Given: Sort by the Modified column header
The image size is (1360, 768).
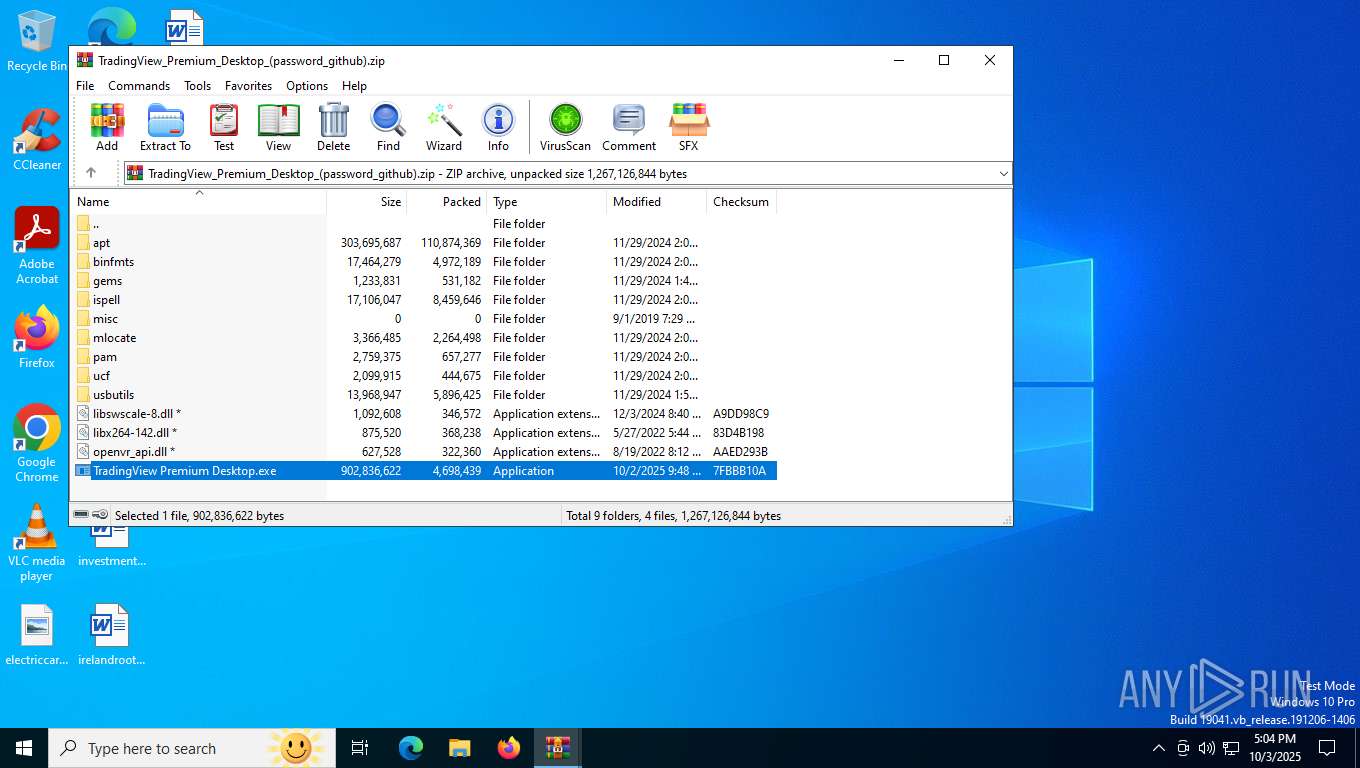Looking at the screenshot, I should pyautogui.click(x=656, y=202).
